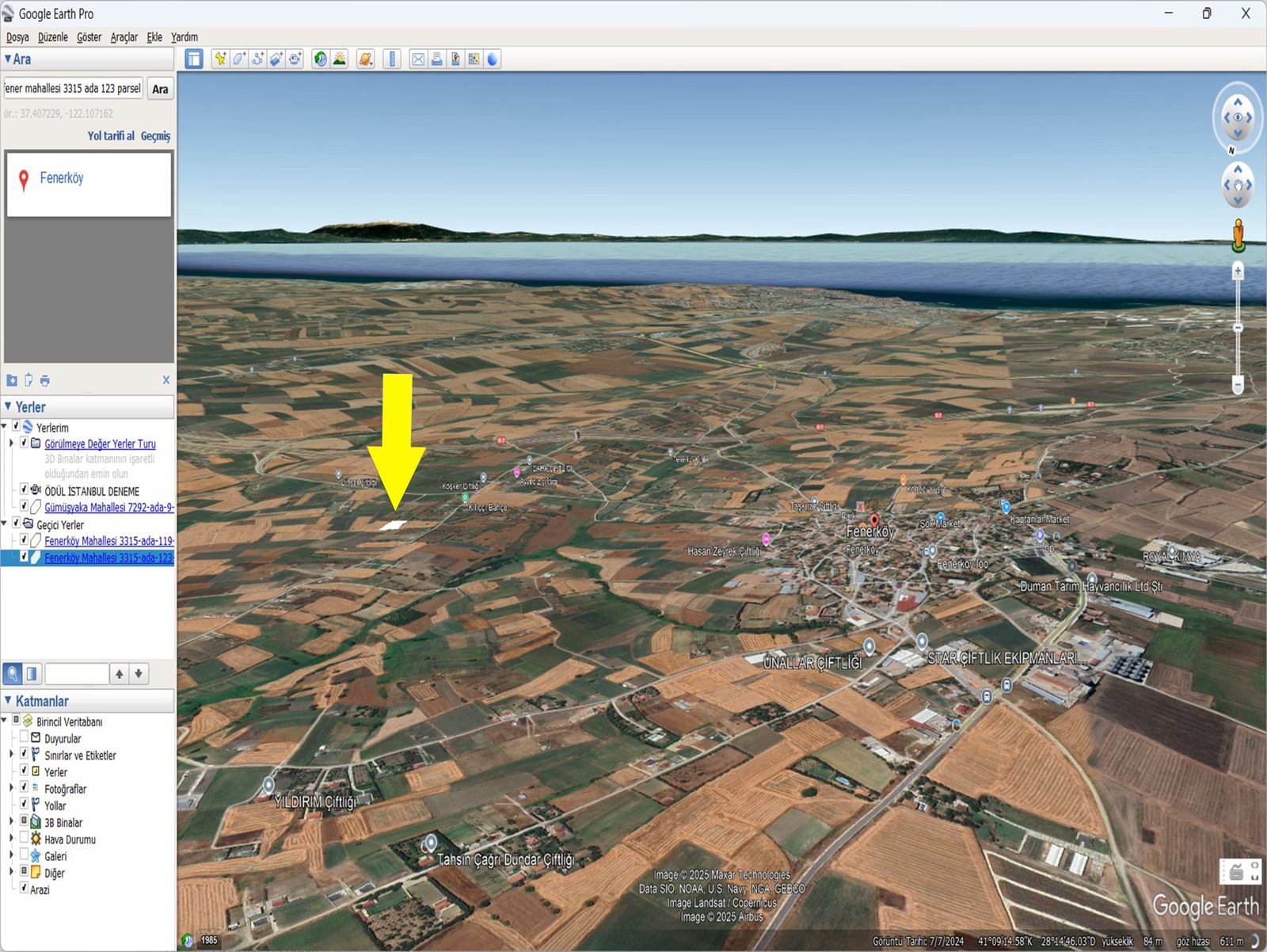
Task: Open the Ruler measuring tool
Action: point(392,59)
